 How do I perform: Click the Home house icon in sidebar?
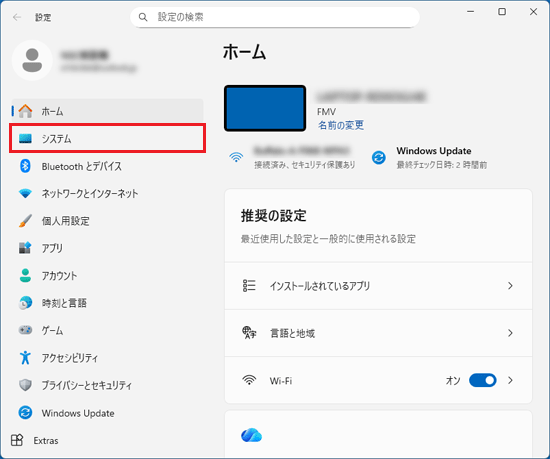coord(25,111)
